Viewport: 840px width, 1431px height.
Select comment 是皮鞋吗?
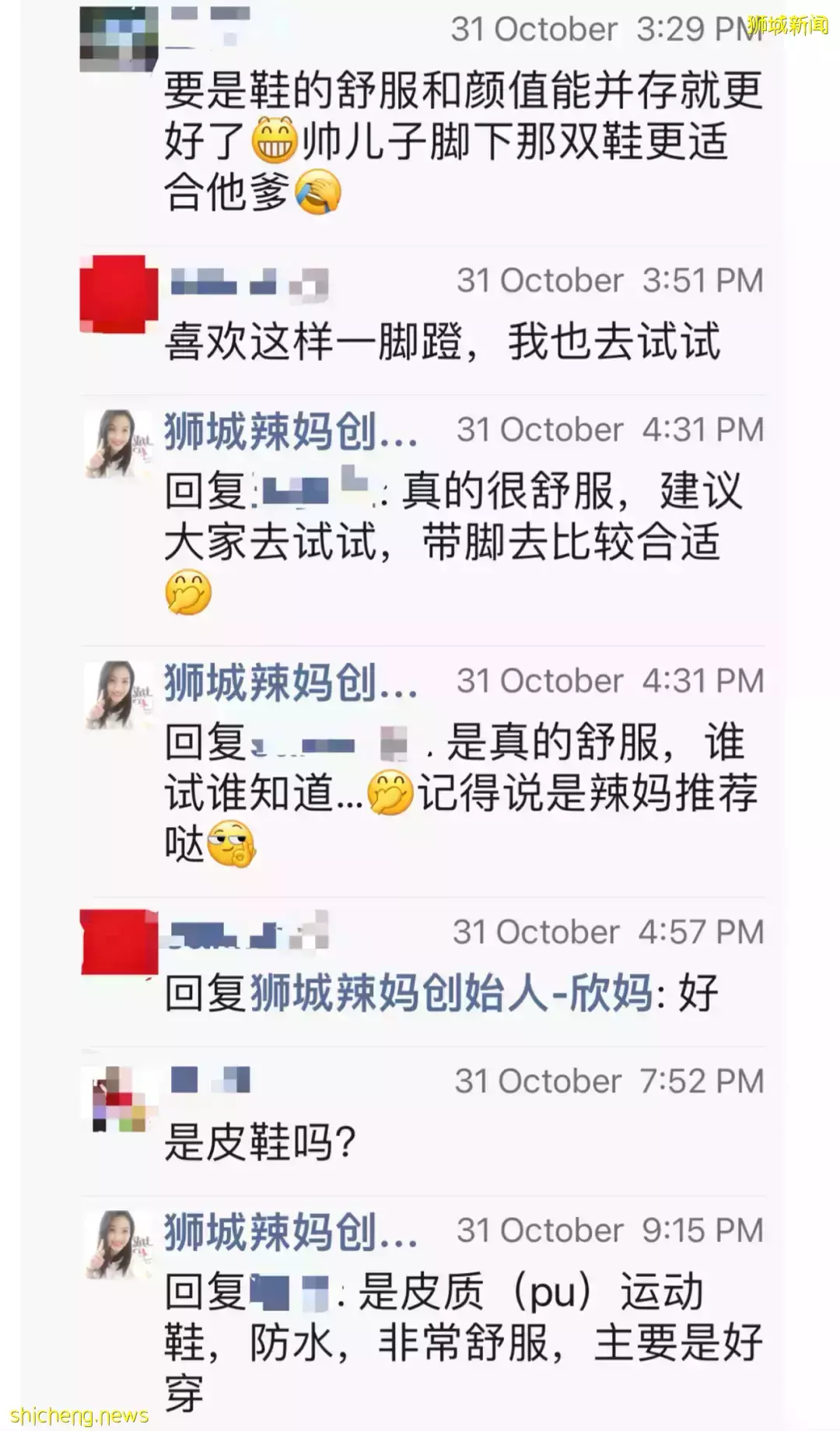[260, 1142]
